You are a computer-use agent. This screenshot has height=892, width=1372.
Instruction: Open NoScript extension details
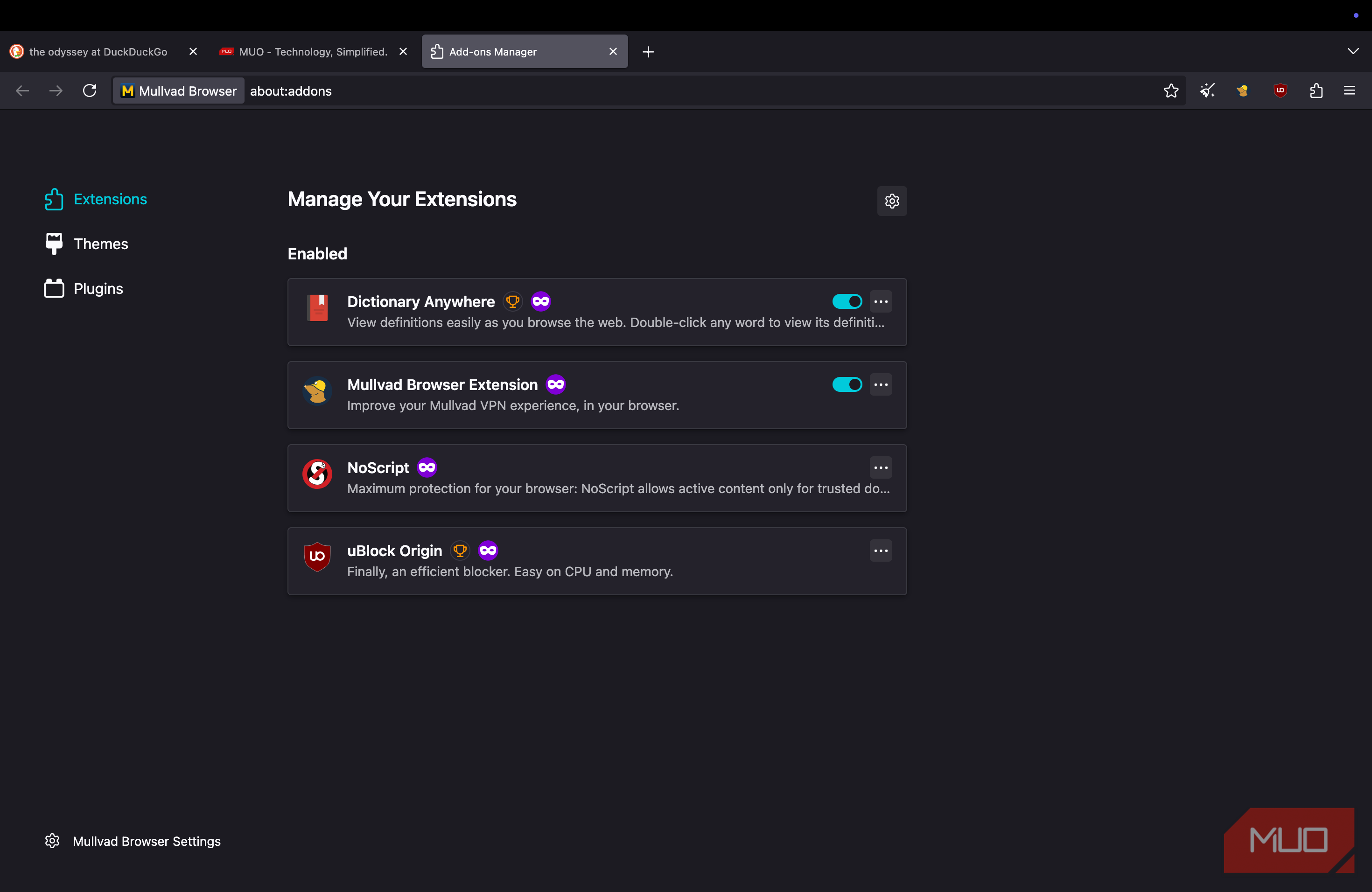(378, 468)
